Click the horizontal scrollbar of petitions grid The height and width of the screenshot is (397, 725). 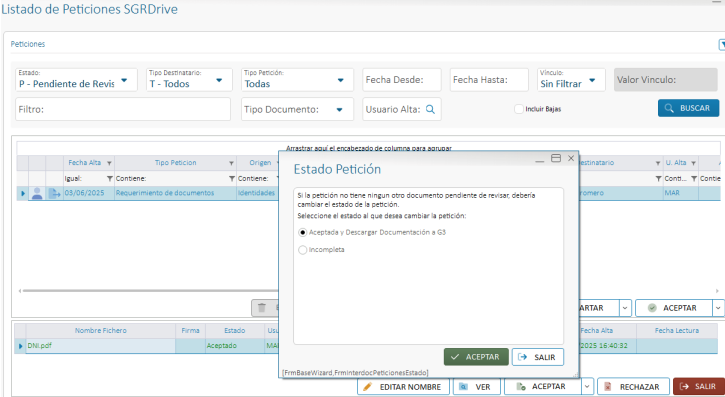151,291
